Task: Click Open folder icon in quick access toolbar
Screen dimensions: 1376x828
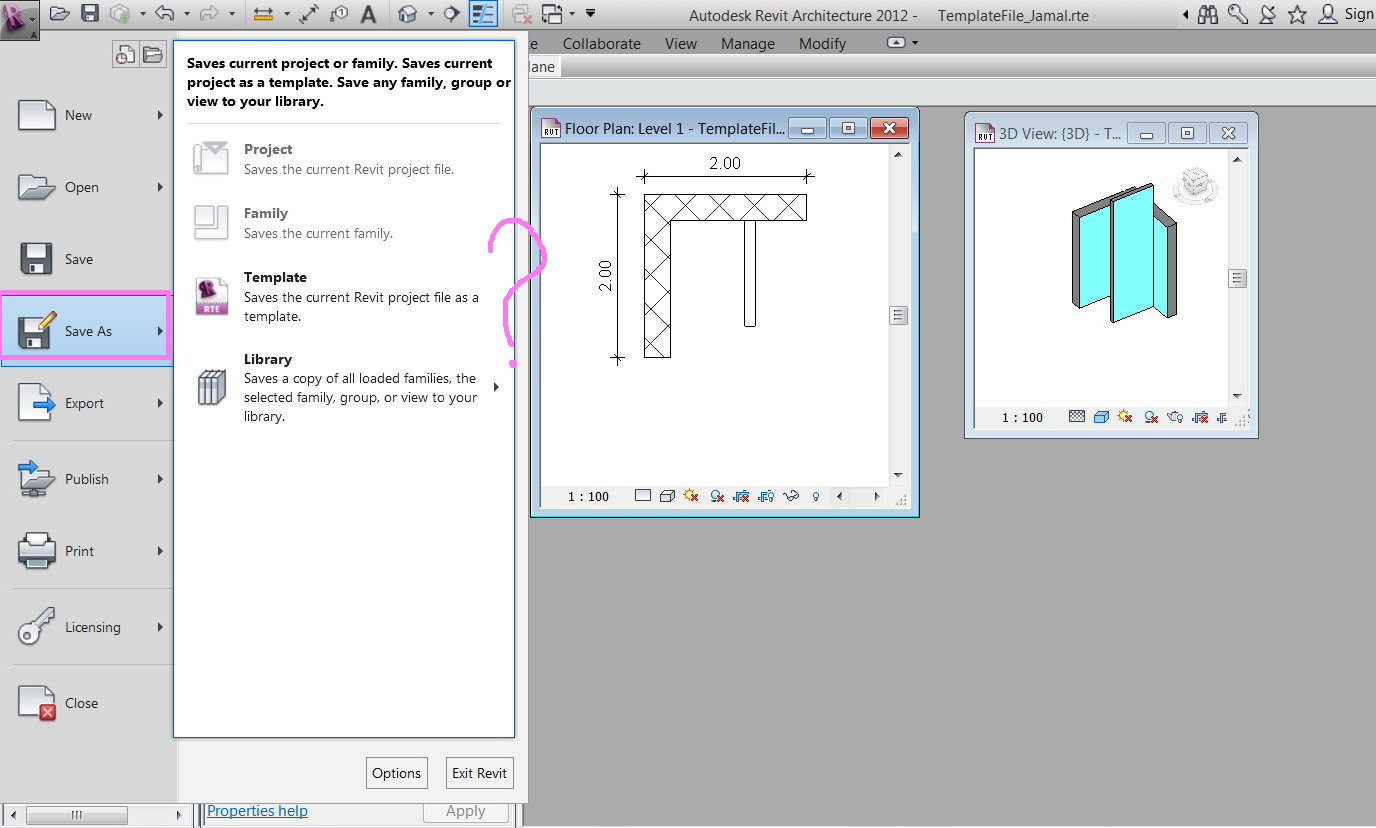Action: point(60,14)
